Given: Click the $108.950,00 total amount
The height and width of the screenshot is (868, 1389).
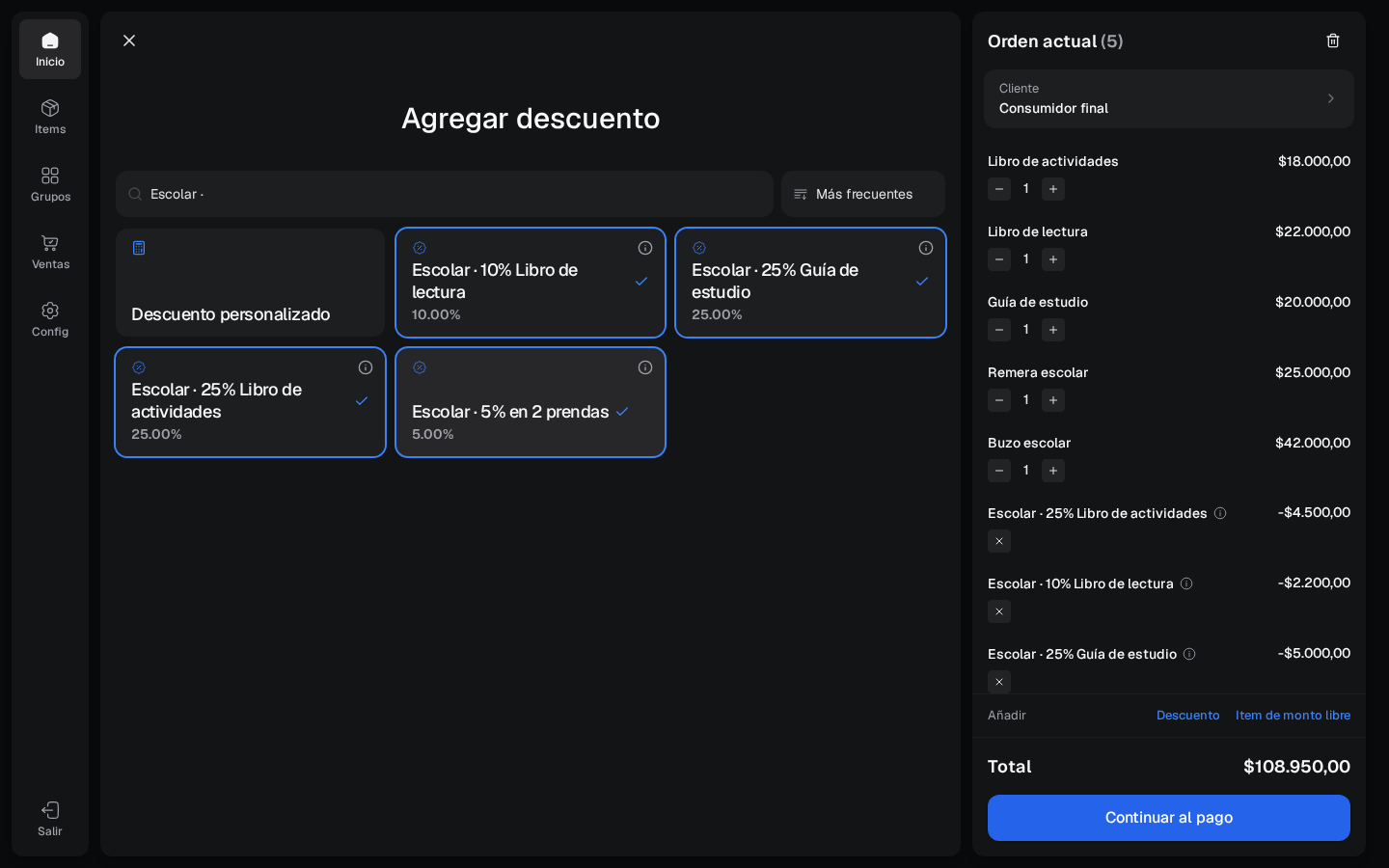Looking at the screenshot, I should [x=1296, y=767].
